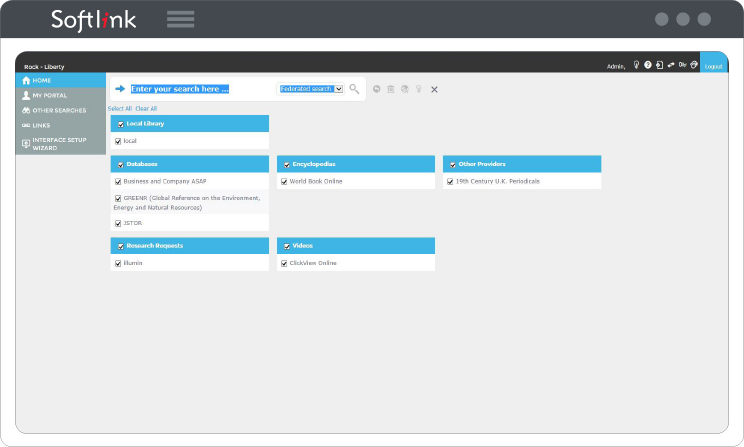Toggle the Videos group checkbox
744x447 pixels.
[x=287, y=246]
